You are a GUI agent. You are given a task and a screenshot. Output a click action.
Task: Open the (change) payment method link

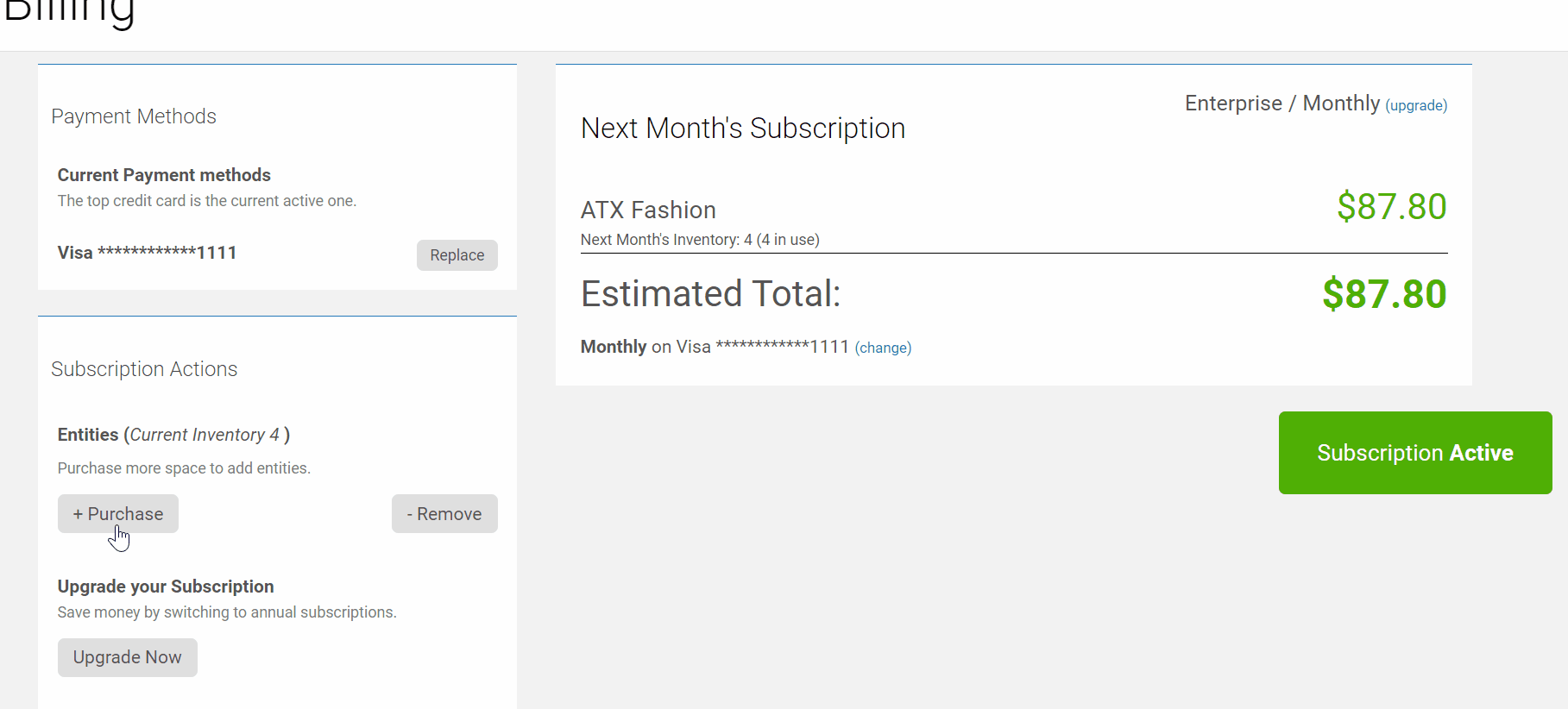coord(883,348)
